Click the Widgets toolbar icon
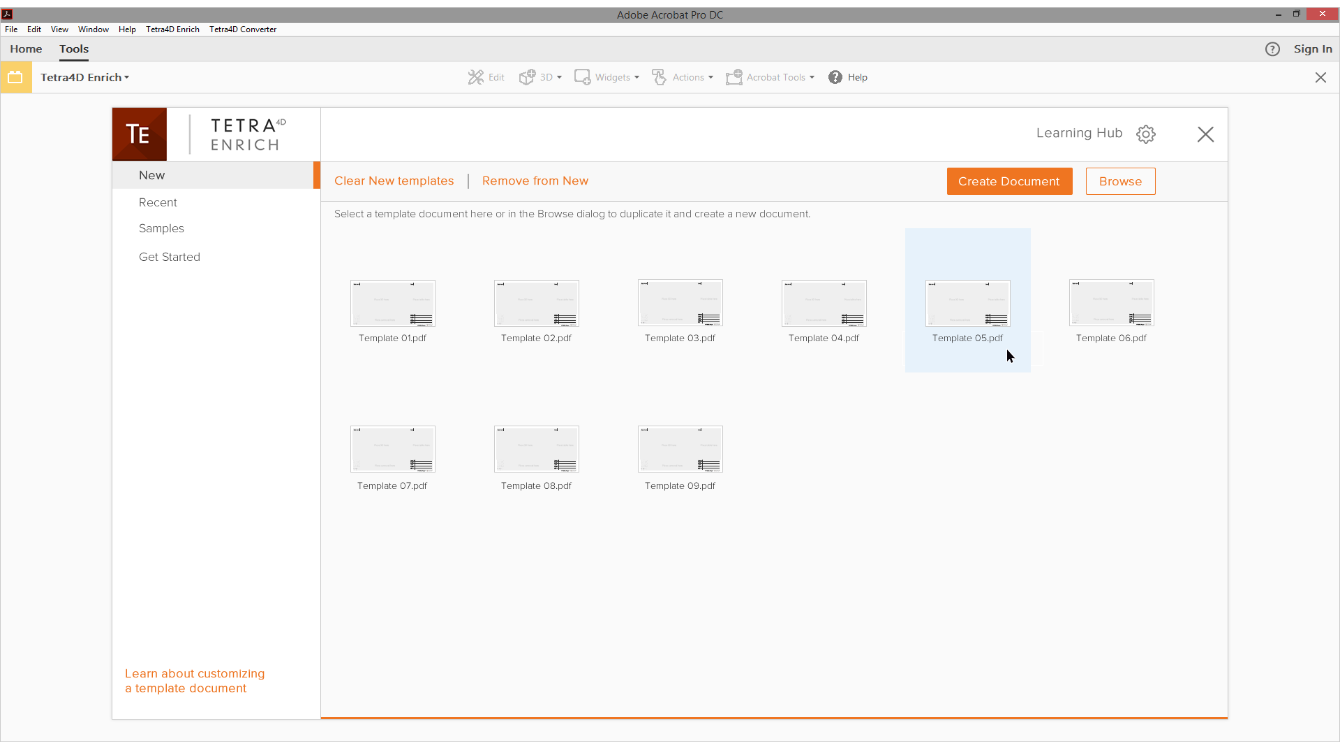Viewport: 1340px width, 750px height. [582, 77]
